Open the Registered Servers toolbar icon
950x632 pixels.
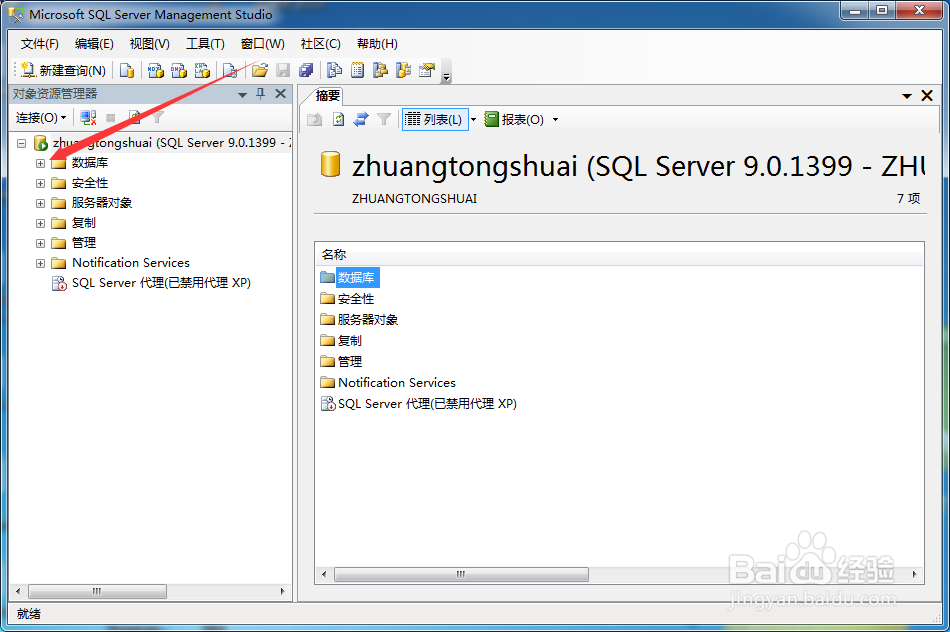pos(334,70)
